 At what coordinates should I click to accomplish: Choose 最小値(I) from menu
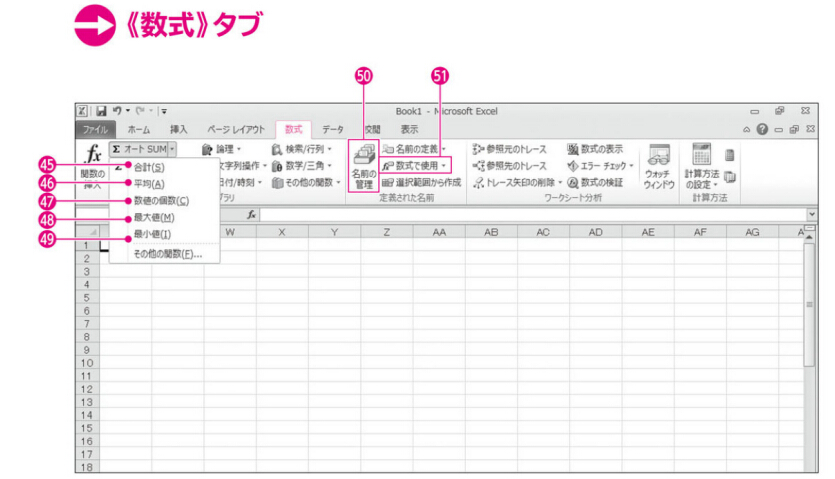click(165, 234)
